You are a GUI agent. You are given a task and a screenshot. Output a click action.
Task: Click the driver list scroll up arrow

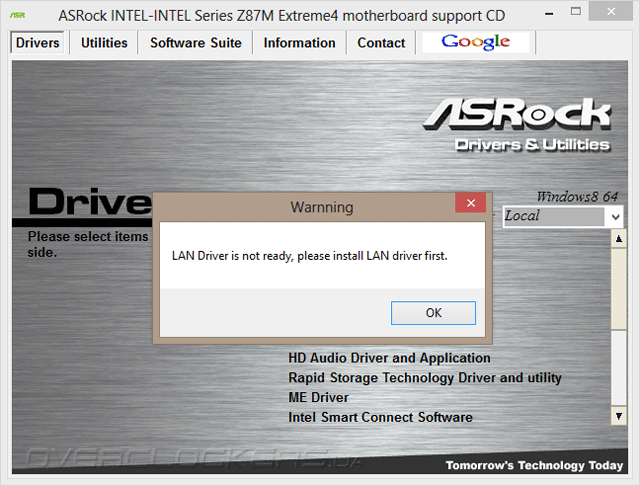click(x=619, y=239)
